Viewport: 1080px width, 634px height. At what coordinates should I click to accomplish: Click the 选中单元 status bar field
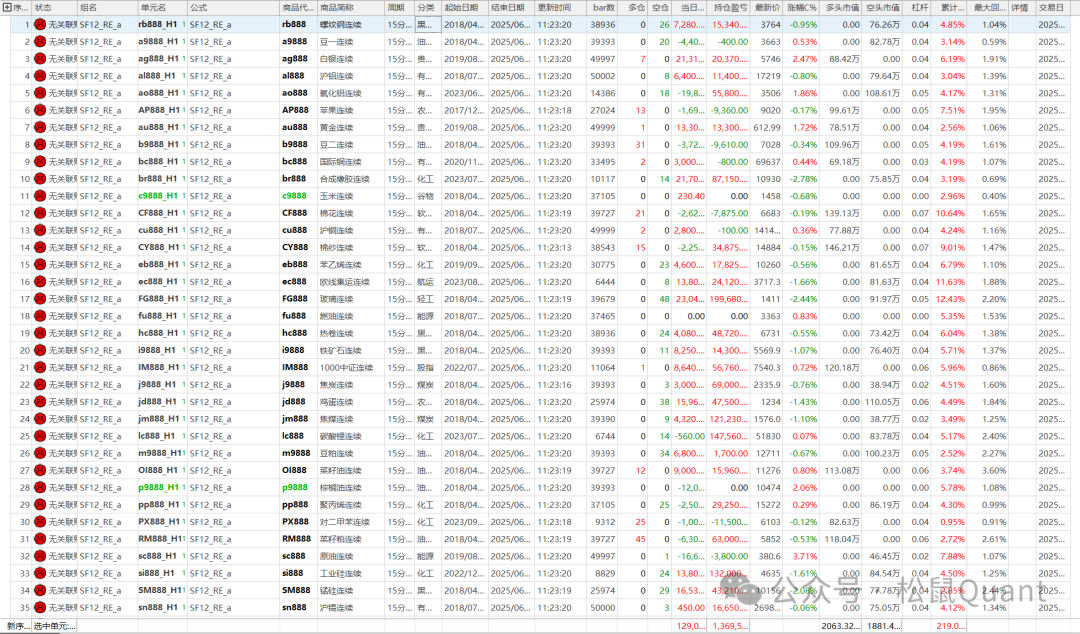pyautogui.click(x=54, y=626)
